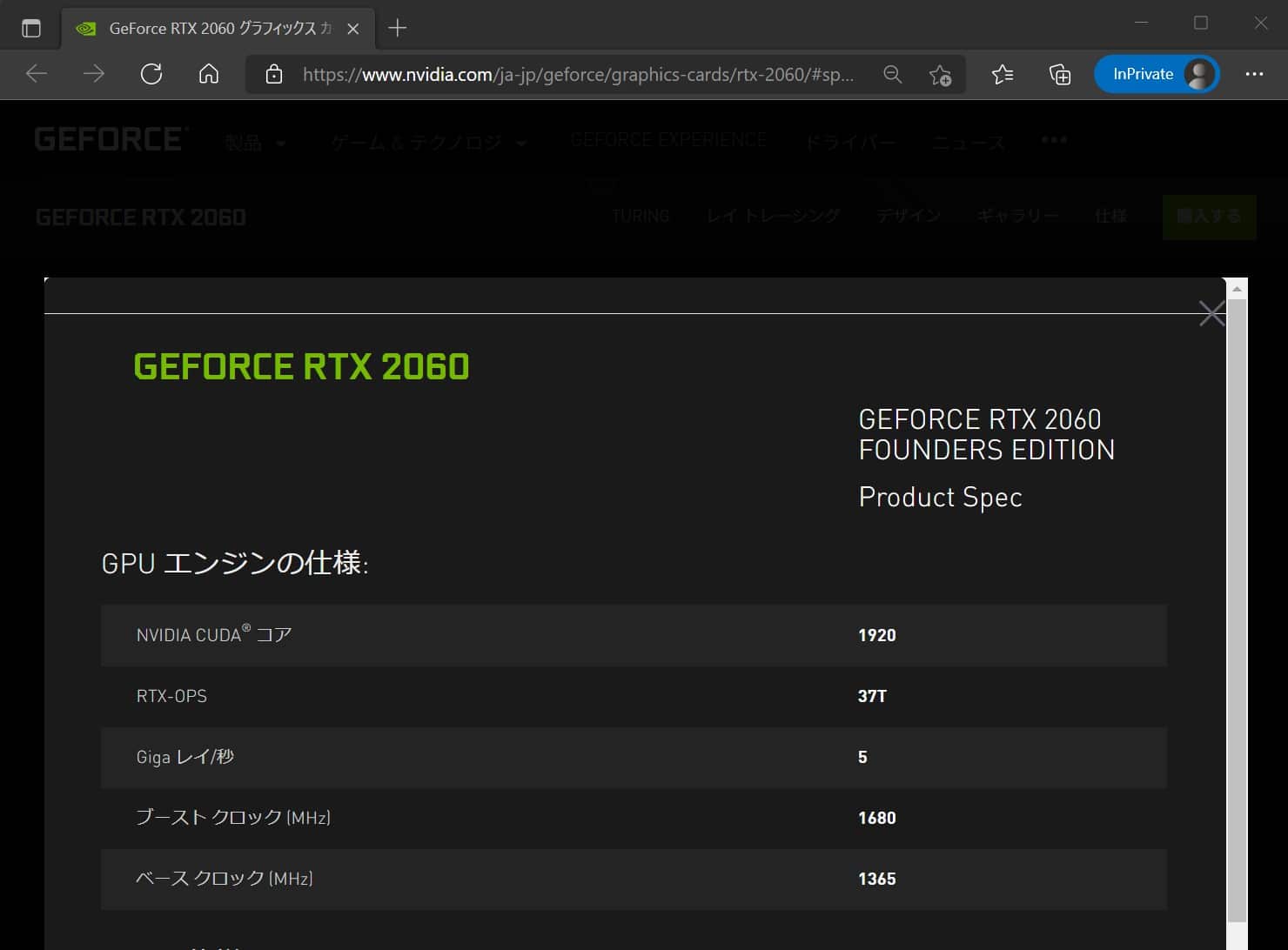1288x950 pixels.
Task: Click the nvidia.com address bar URL
Action: coord(578,75)
